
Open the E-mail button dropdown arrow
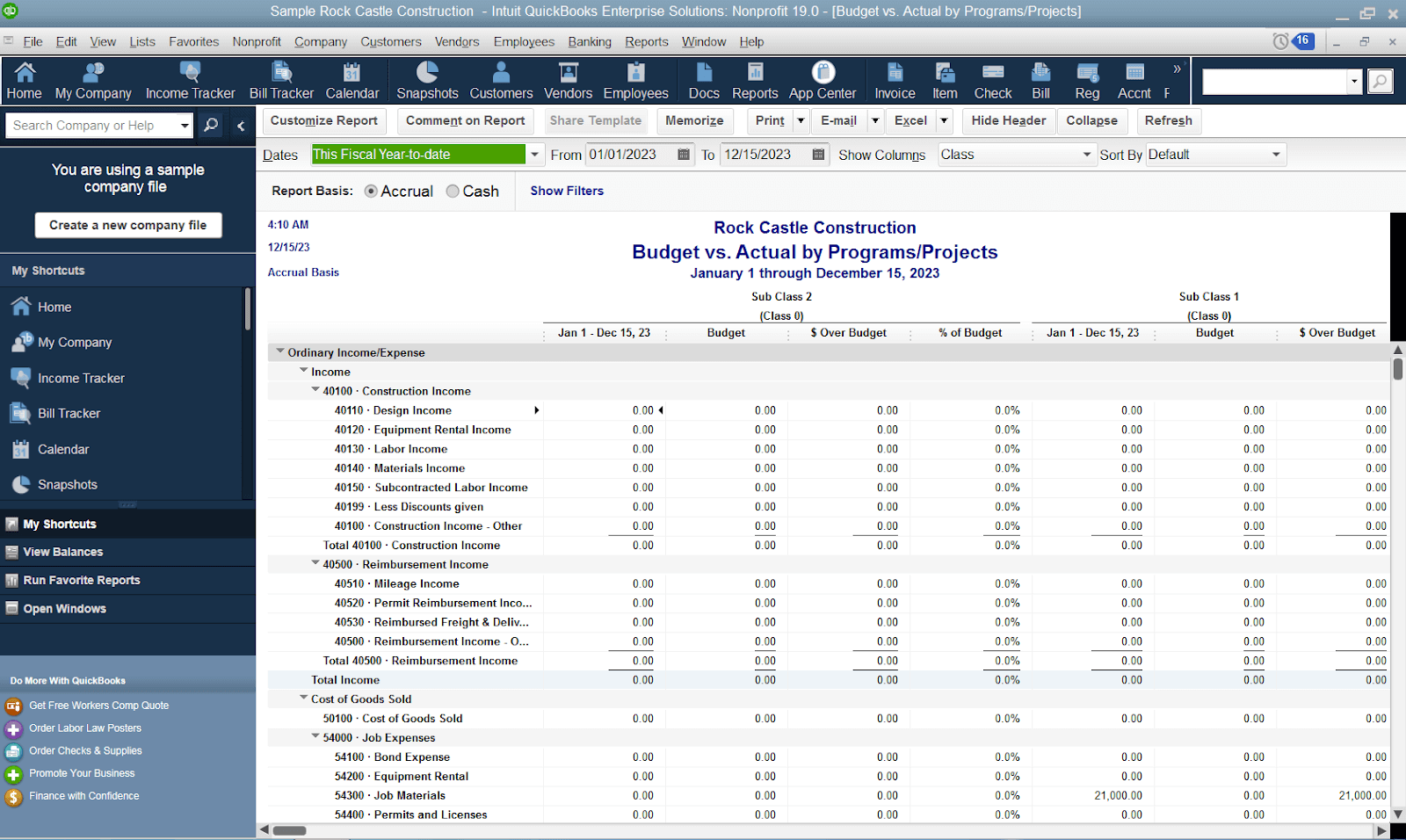(x=875, y=120)
